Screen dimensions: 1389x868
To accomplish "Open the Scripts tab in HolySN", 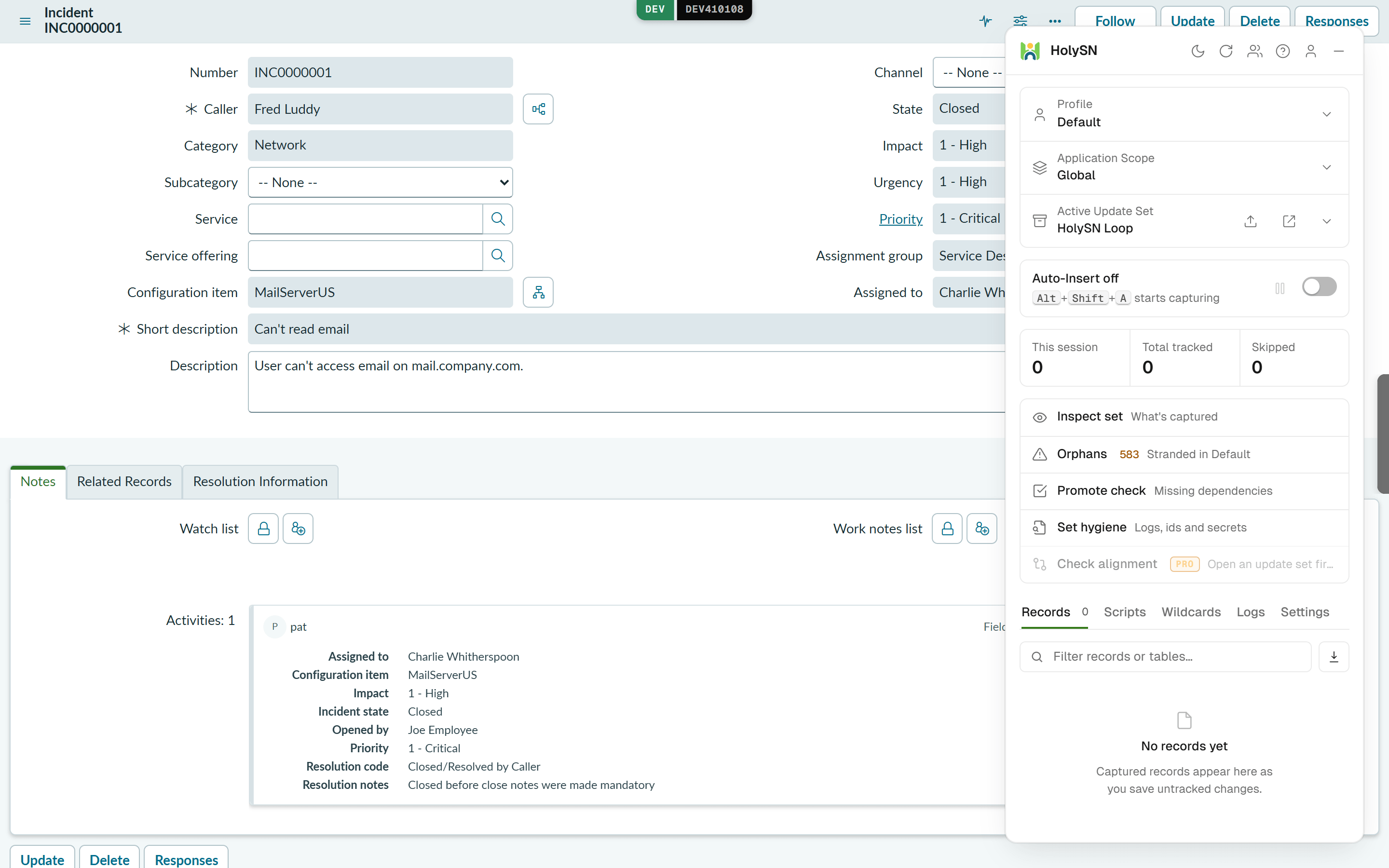I will tap(1124, 612).
